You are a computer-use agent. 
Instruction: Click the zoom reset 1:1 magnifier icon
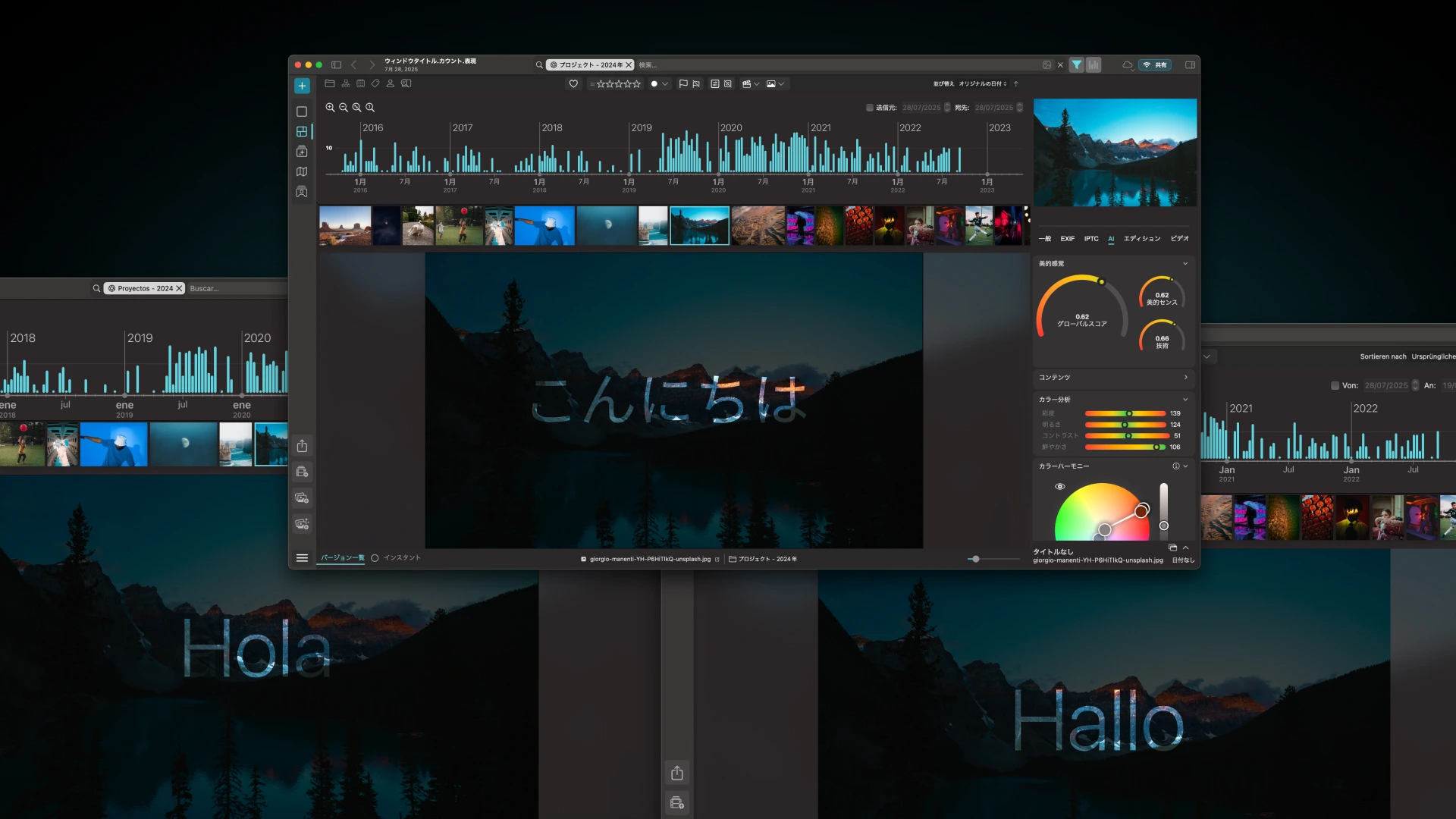click(x=370, y=108)
